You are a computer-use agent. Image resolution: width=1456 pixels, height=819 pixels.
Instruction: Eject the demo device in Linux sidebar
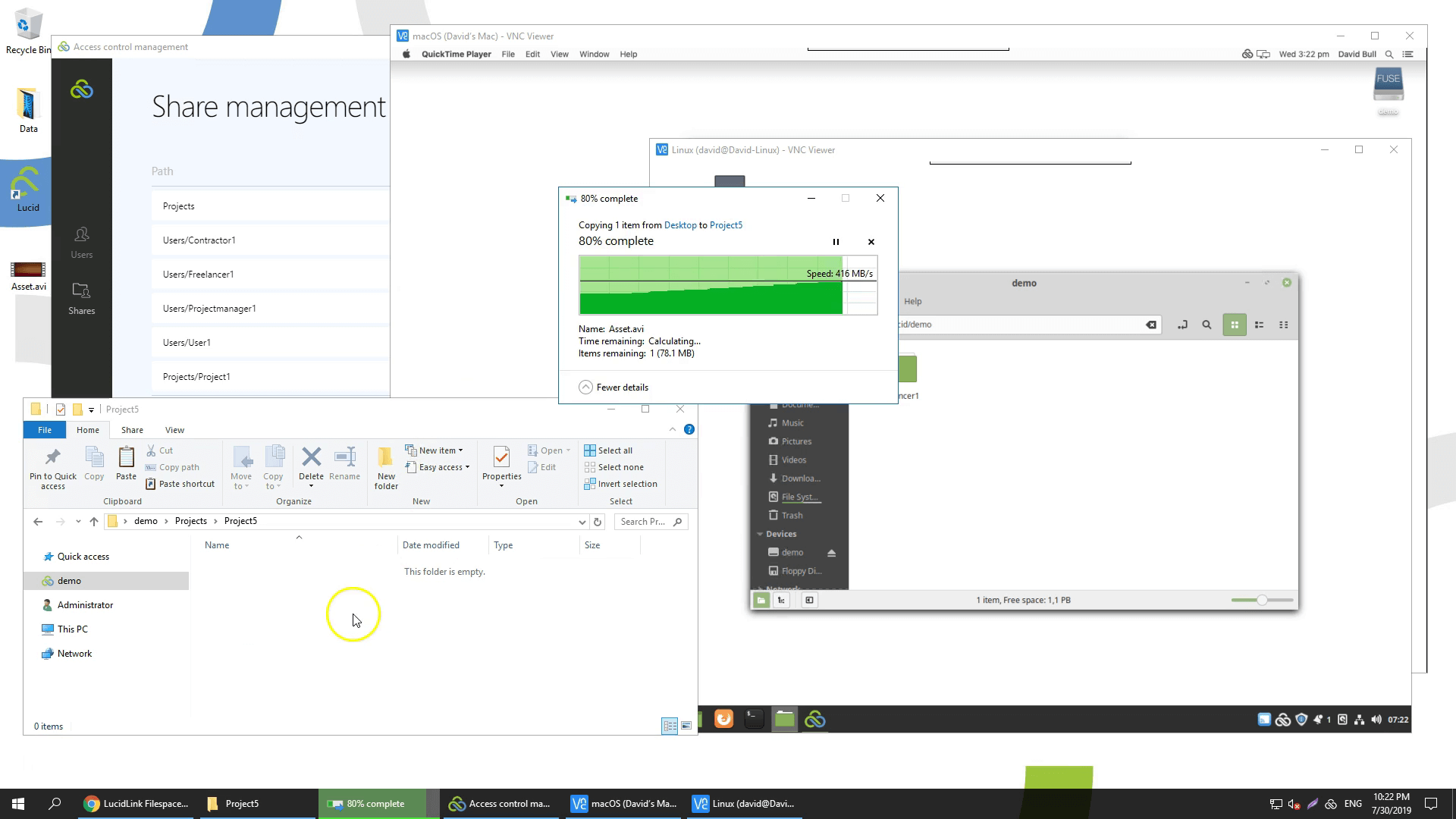pos(831,553)
